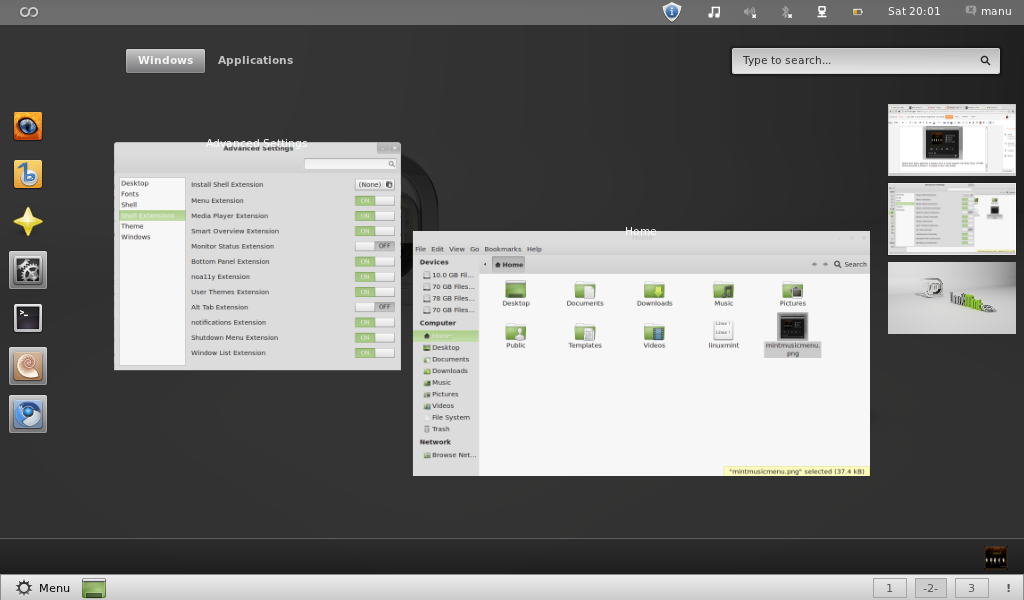
Task: Click the show desktop icon next to Menu
Action: 93,588
